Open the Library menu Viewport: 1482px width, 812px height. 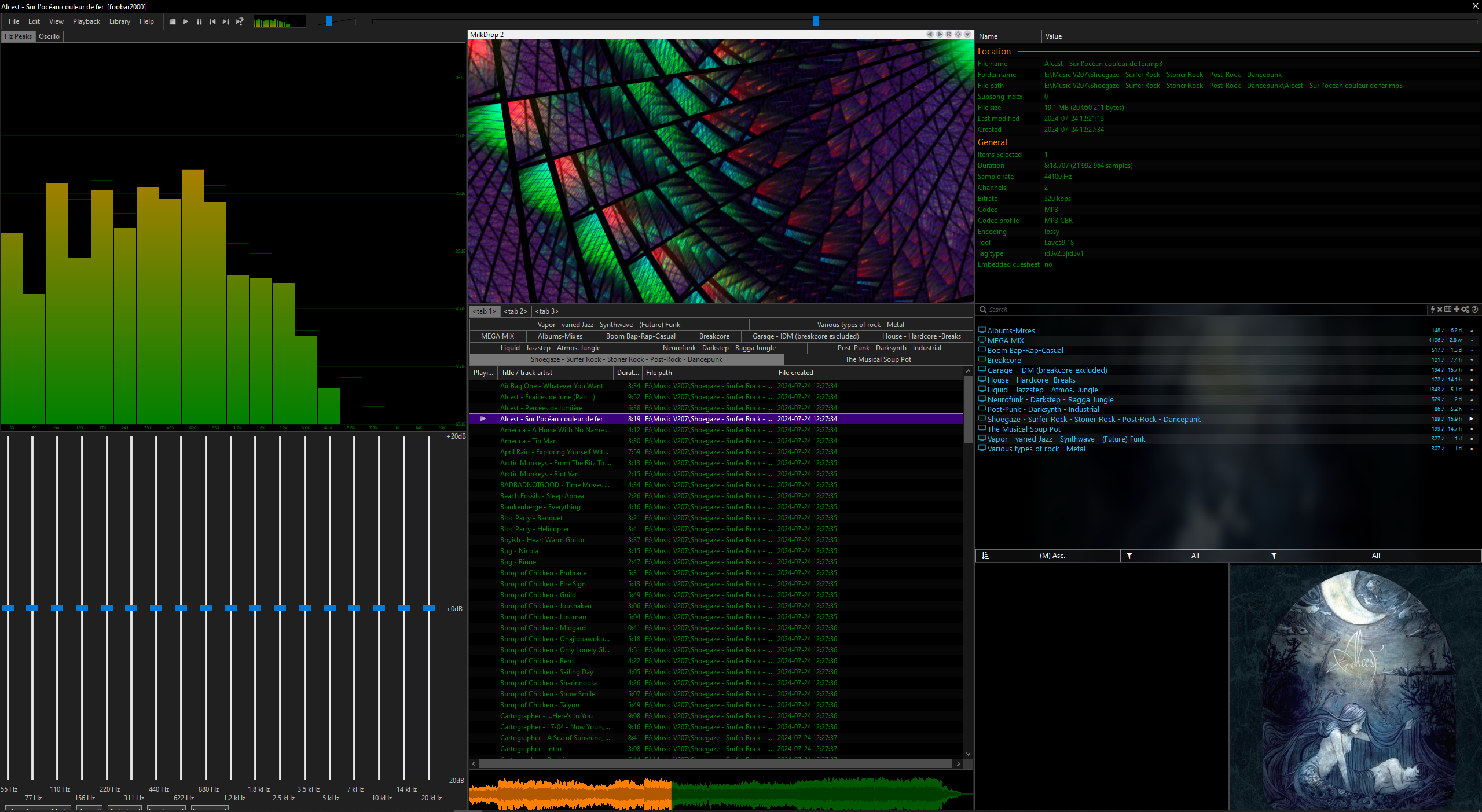tap(120, 21)
